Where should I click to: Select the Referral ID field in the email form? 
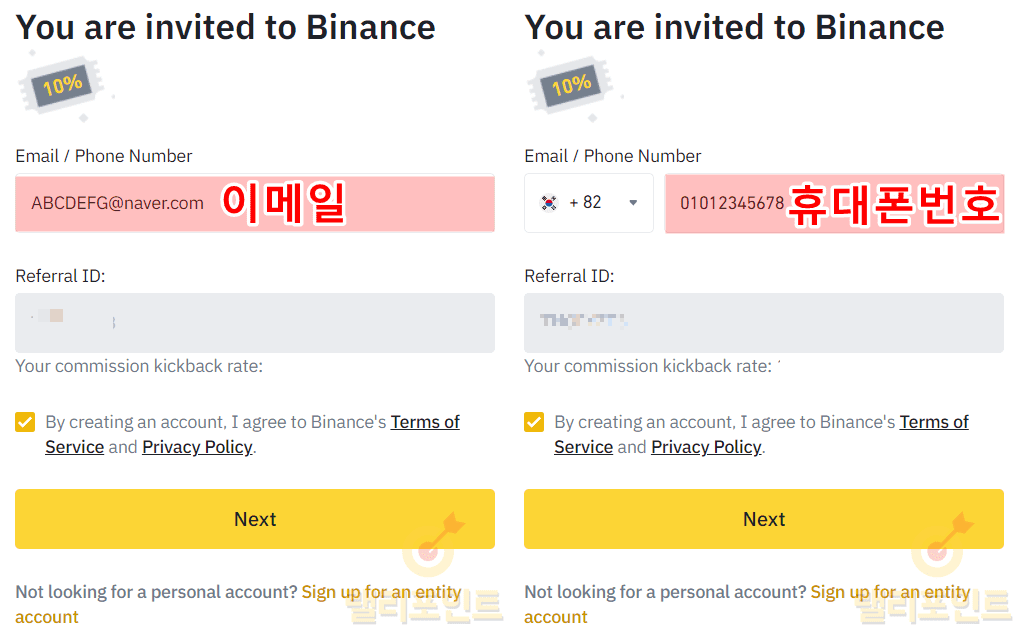[255, 323]
